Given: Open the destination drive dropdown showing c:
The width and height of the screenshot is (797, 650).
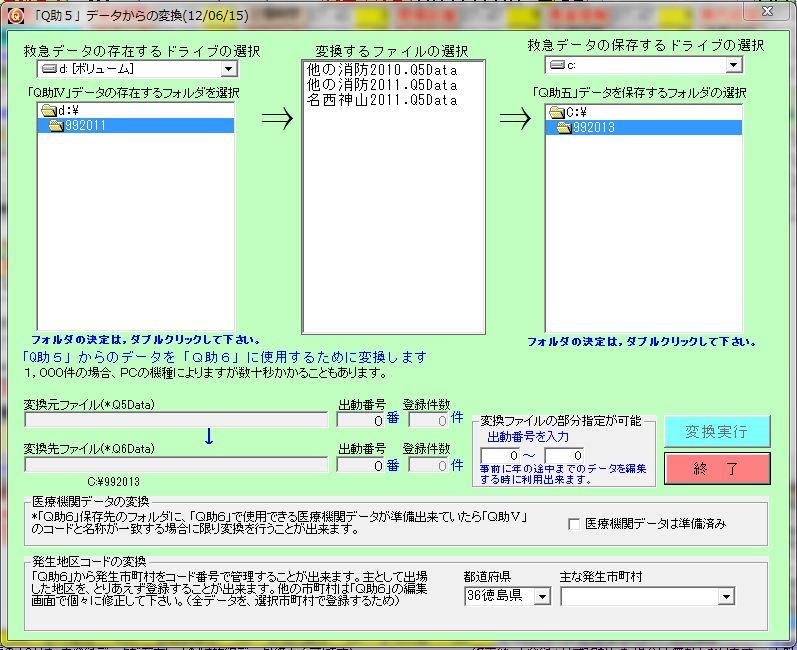Looking at the screenshot, I should pyautogui.click(x=734, y=65).
